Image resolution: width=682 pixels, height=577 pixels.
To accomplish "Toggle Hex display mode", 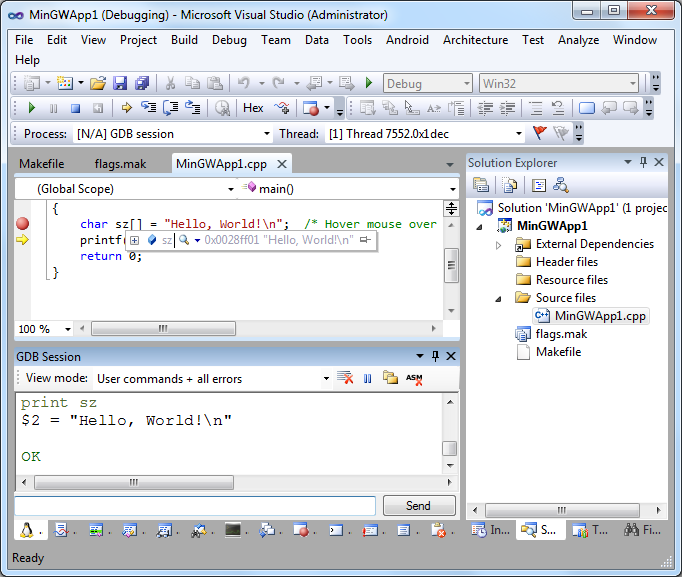I will (x=253, y=108).
